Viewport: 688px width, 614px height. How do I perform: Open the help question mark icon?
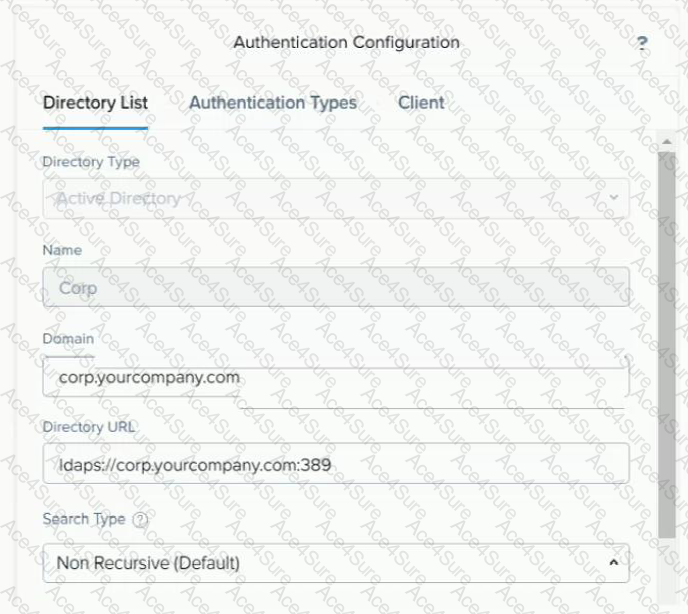pyautogui.click(x=642, y=43)
